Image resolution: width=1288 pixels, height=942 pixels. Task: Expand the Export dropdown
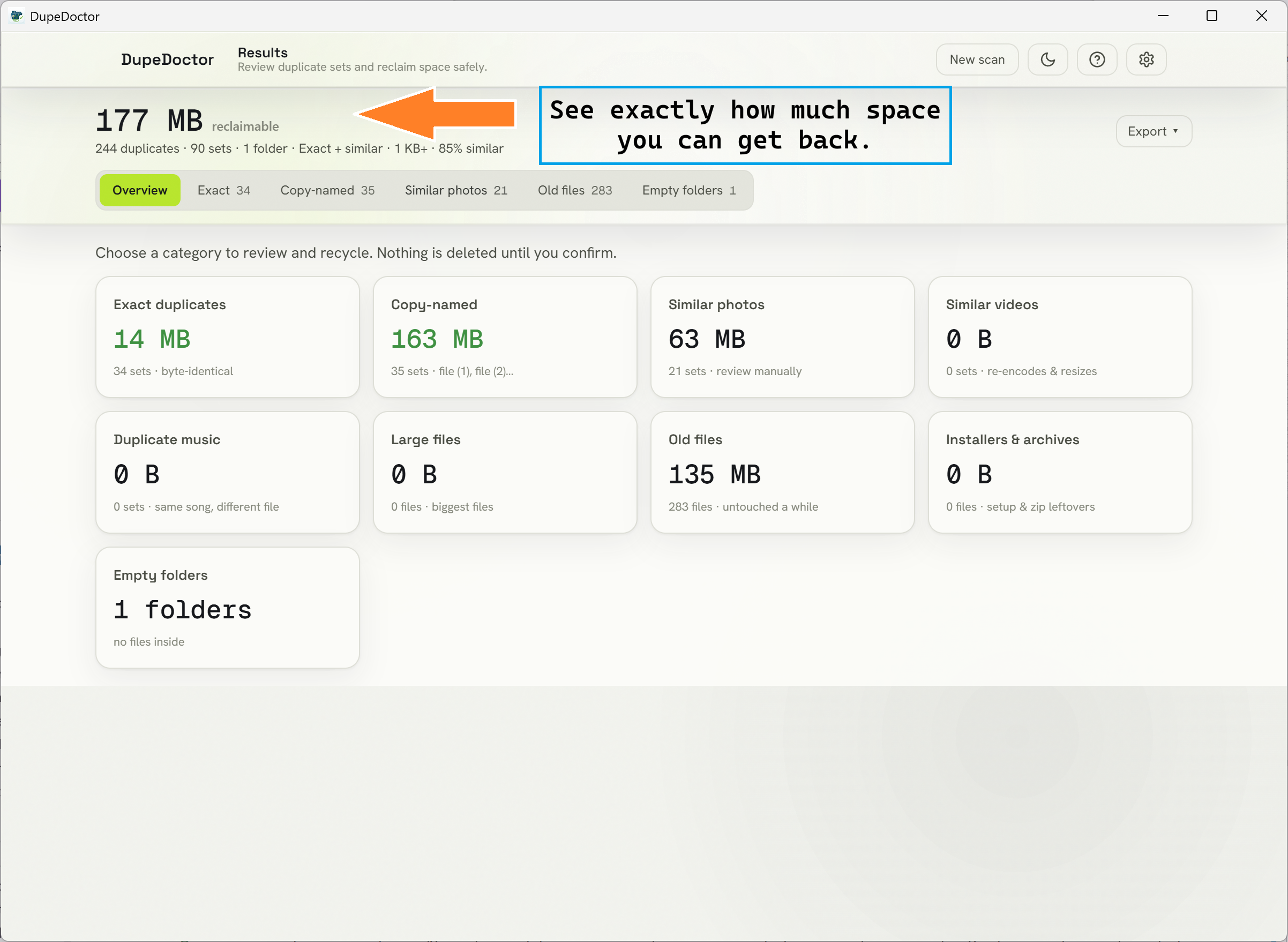coord(1154,131)
